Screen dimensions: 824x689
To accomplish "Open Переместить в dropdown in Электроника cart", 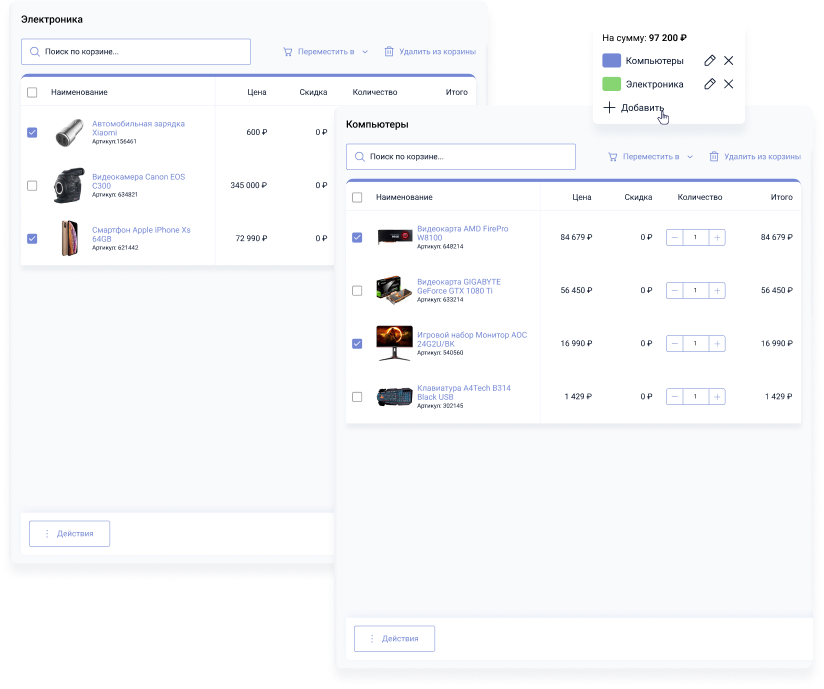I will [325, 51].
